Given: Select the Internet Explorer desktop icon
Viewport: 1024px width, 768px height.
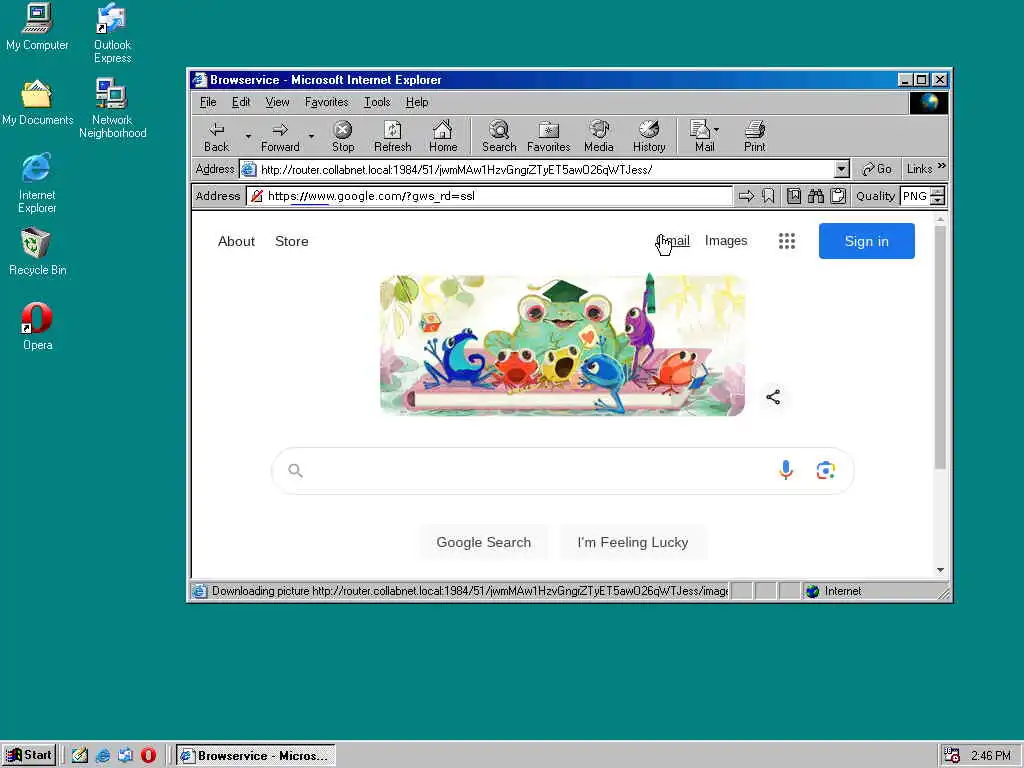Looking at the screenshot, I should pos(37,183).
